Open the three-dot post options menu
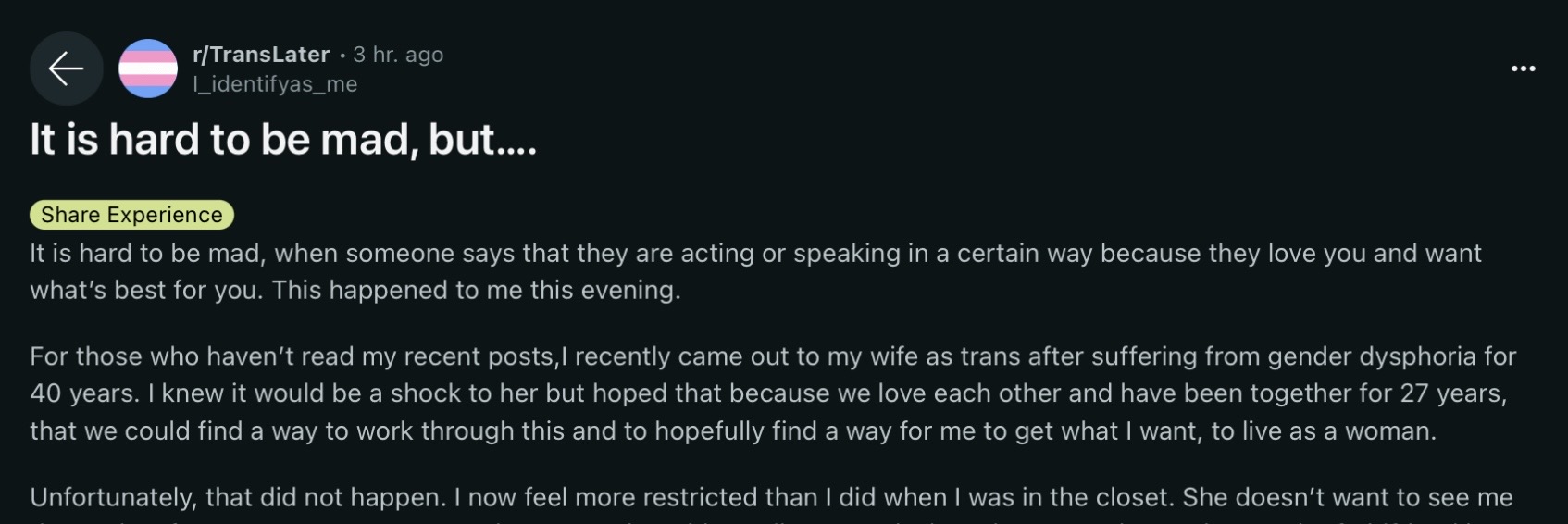The image size is (1568, 524). coord(1523,69)
